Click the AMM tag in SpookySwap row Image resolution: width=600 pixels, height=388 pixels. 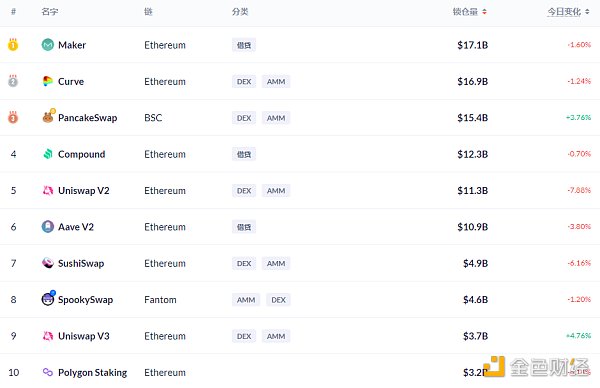pos(246,300)
